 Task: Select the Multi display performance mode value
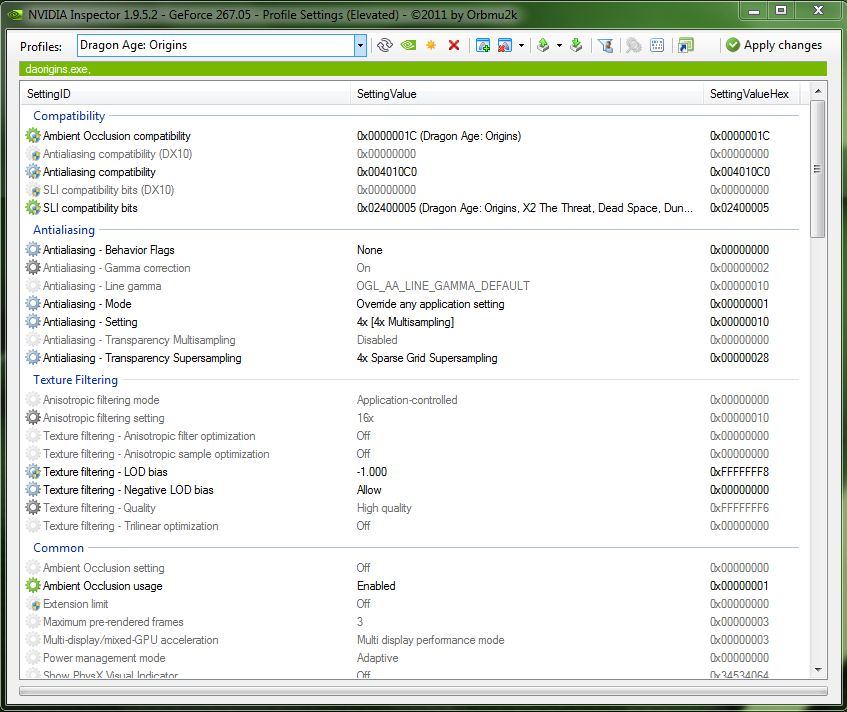click(431, 640)
